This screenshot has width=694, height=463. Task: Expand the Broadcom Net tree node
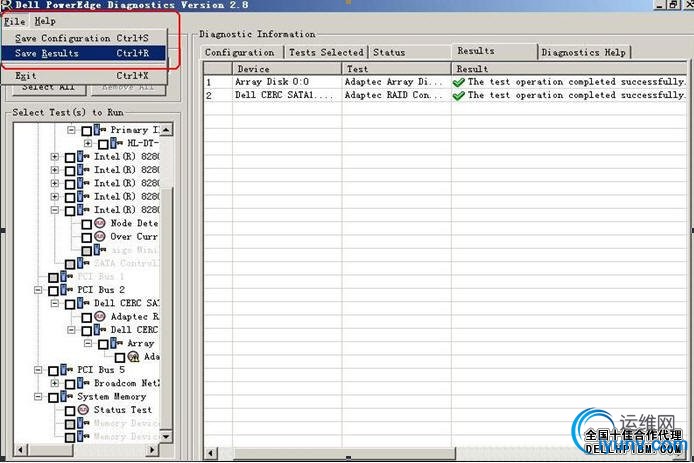coord(54,383)
